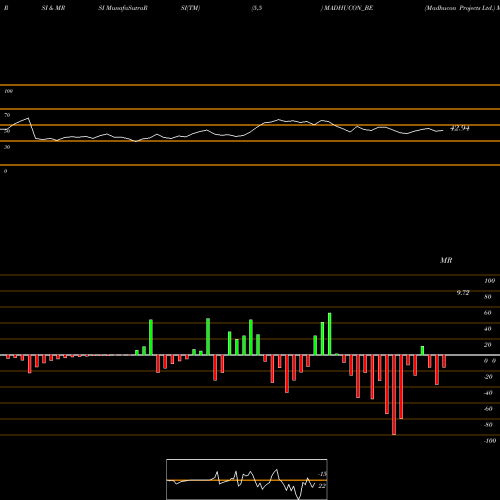Screen dimensions: 500x500
Task: Click the -20 label on MR axis
Action: pos(488,377)
